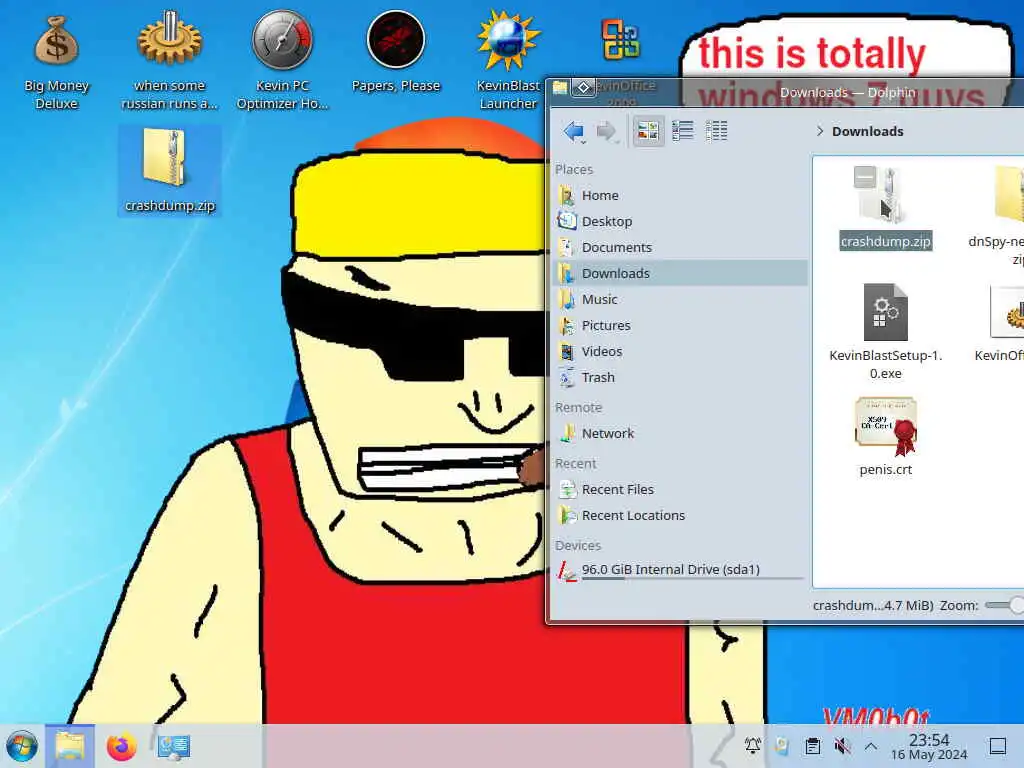Click the tray icon beside the notifications bell
The image size is (1024, 768).
pyautogui.click(x=782, y=745)
